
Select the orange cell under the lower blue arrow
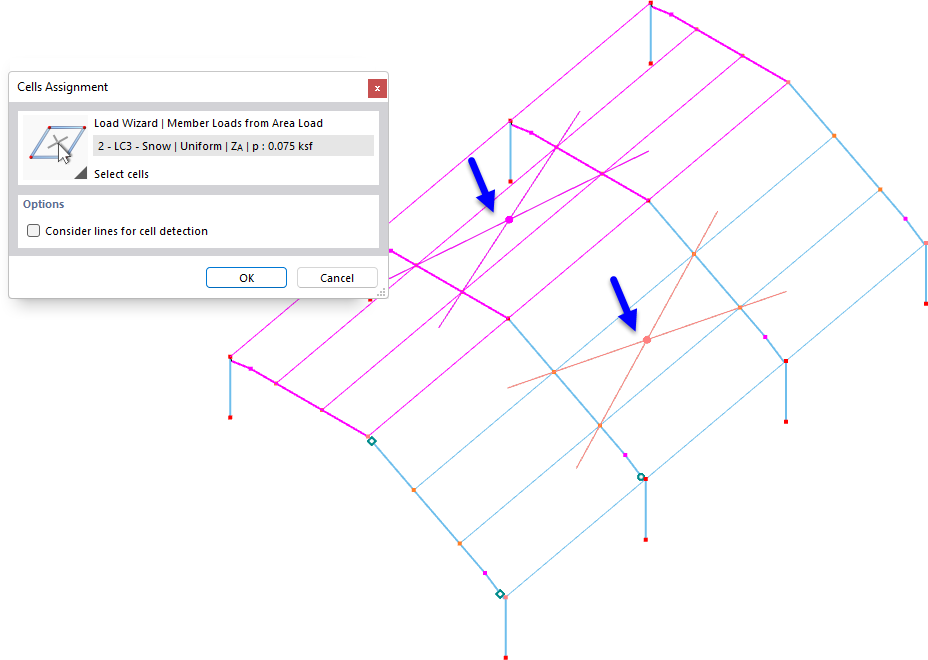(648, 340)
